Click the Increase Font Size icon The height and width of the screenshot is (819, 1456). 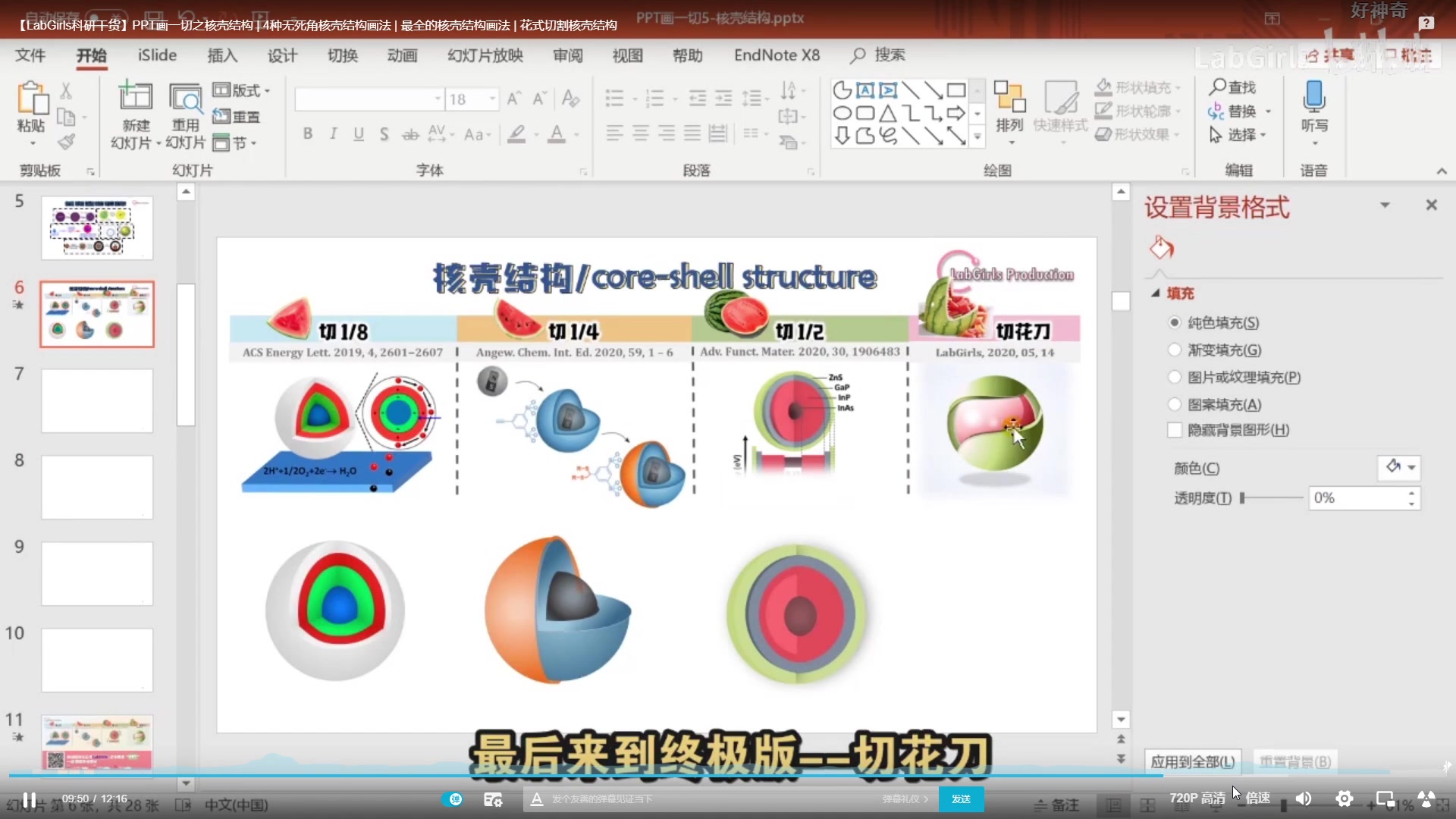click(514, 99)
